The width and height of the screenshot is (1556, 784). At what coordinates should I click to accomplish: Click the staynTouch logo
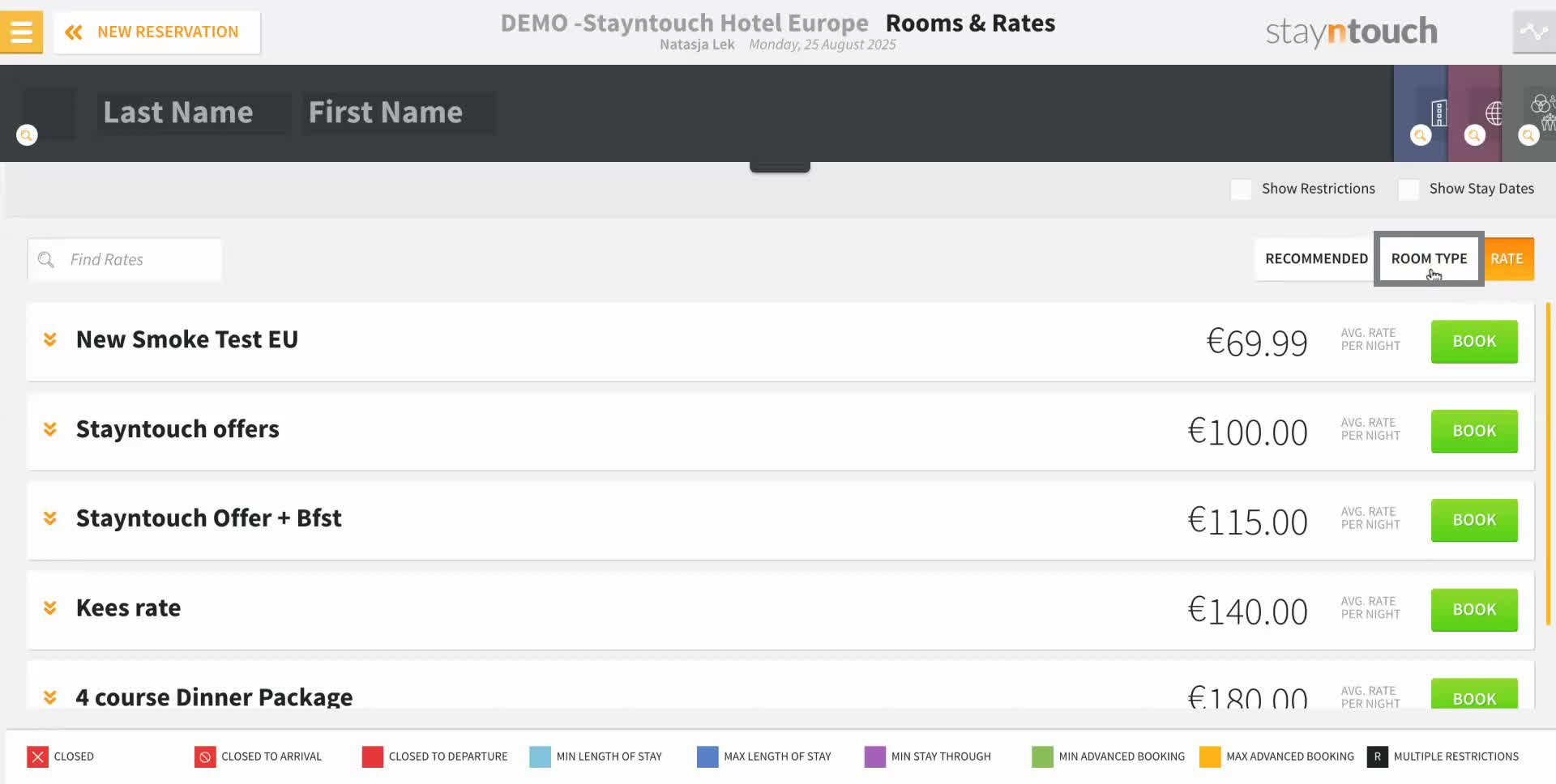1351,32
